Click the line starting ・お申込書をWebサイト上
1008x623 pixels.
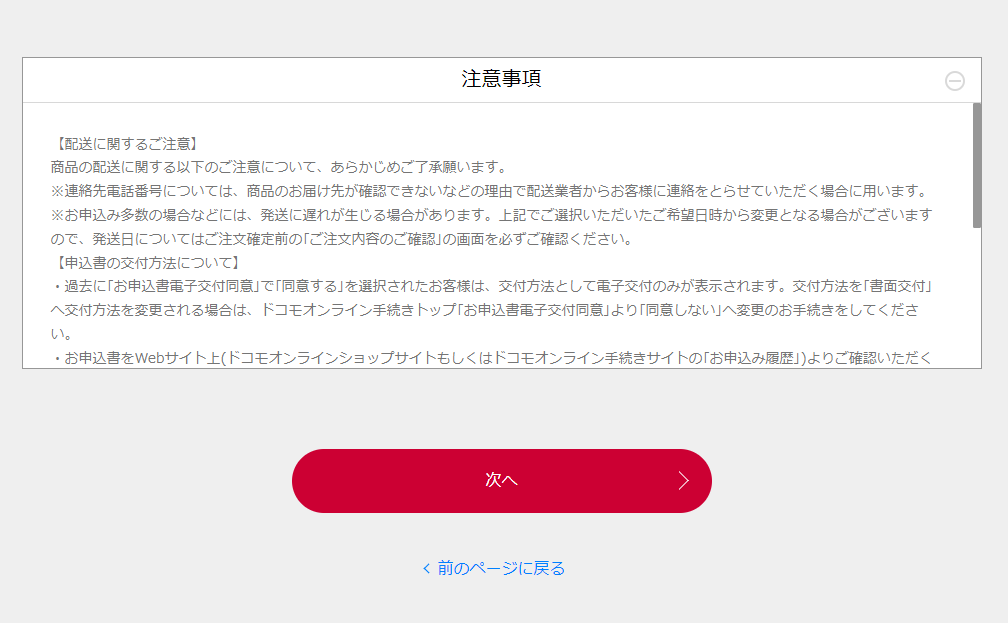[491, 357]
